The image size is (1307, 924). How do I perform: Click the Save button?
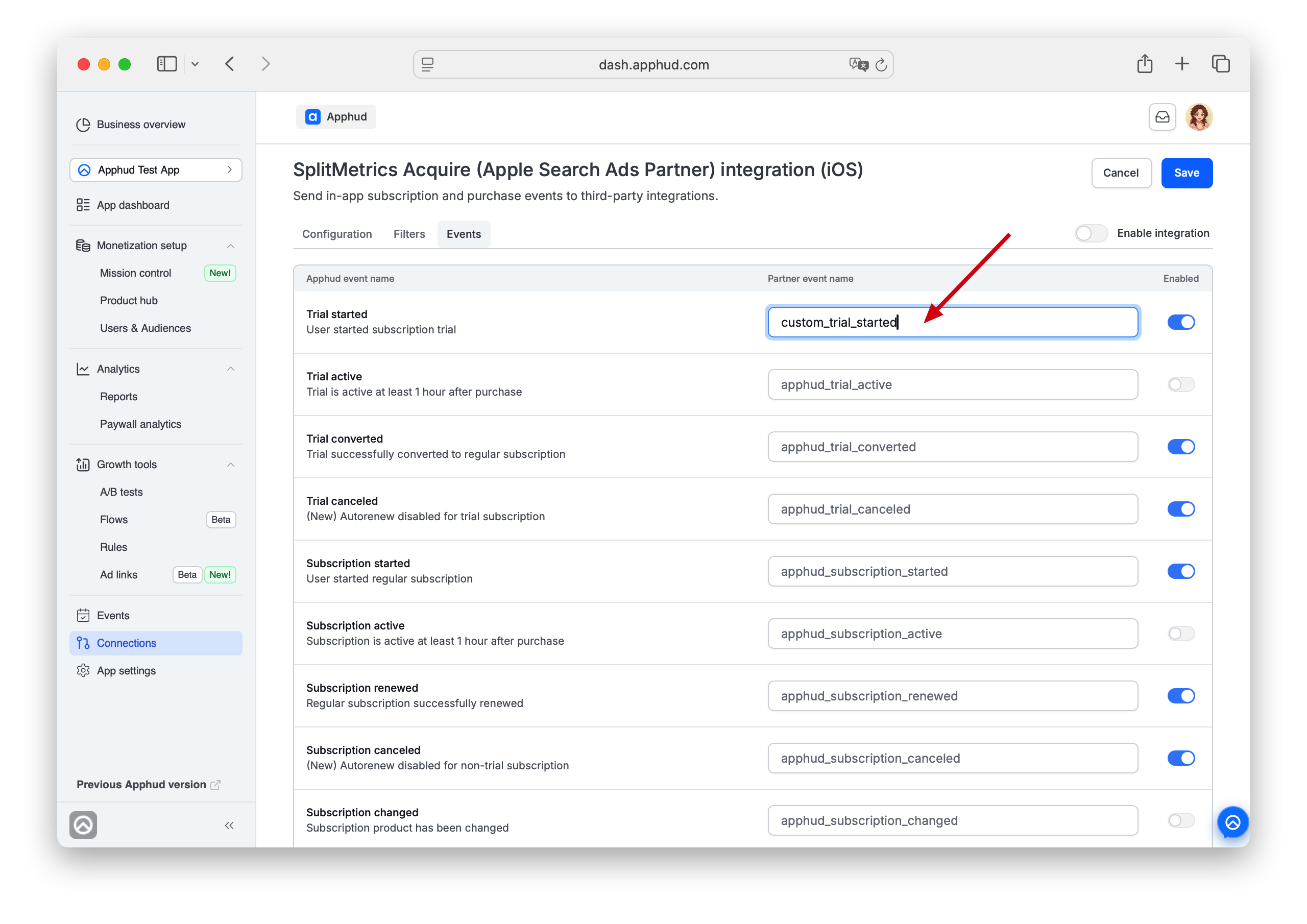click(1187, 173)
